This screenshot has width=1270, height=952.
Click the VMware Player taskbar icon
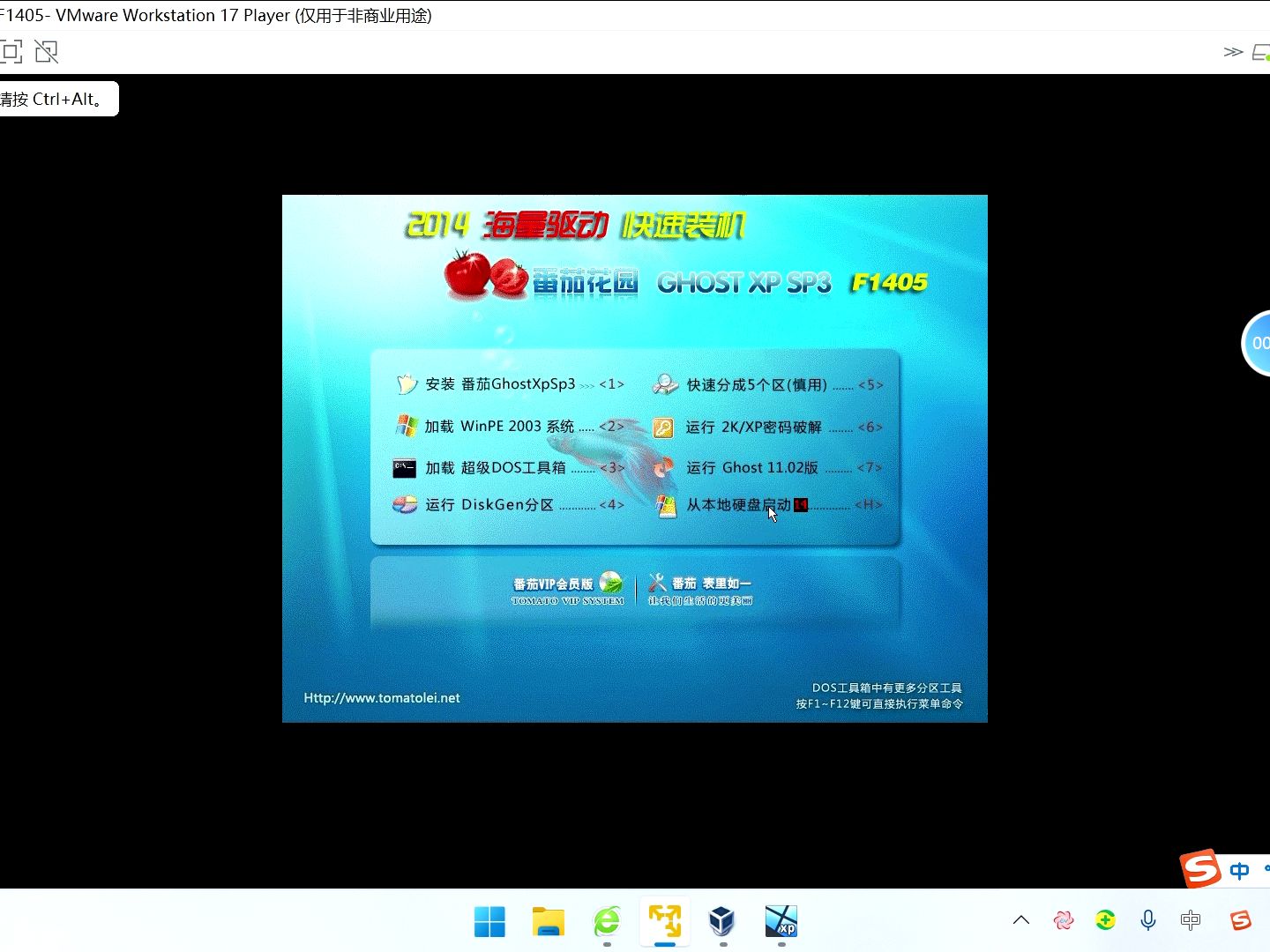665,922
